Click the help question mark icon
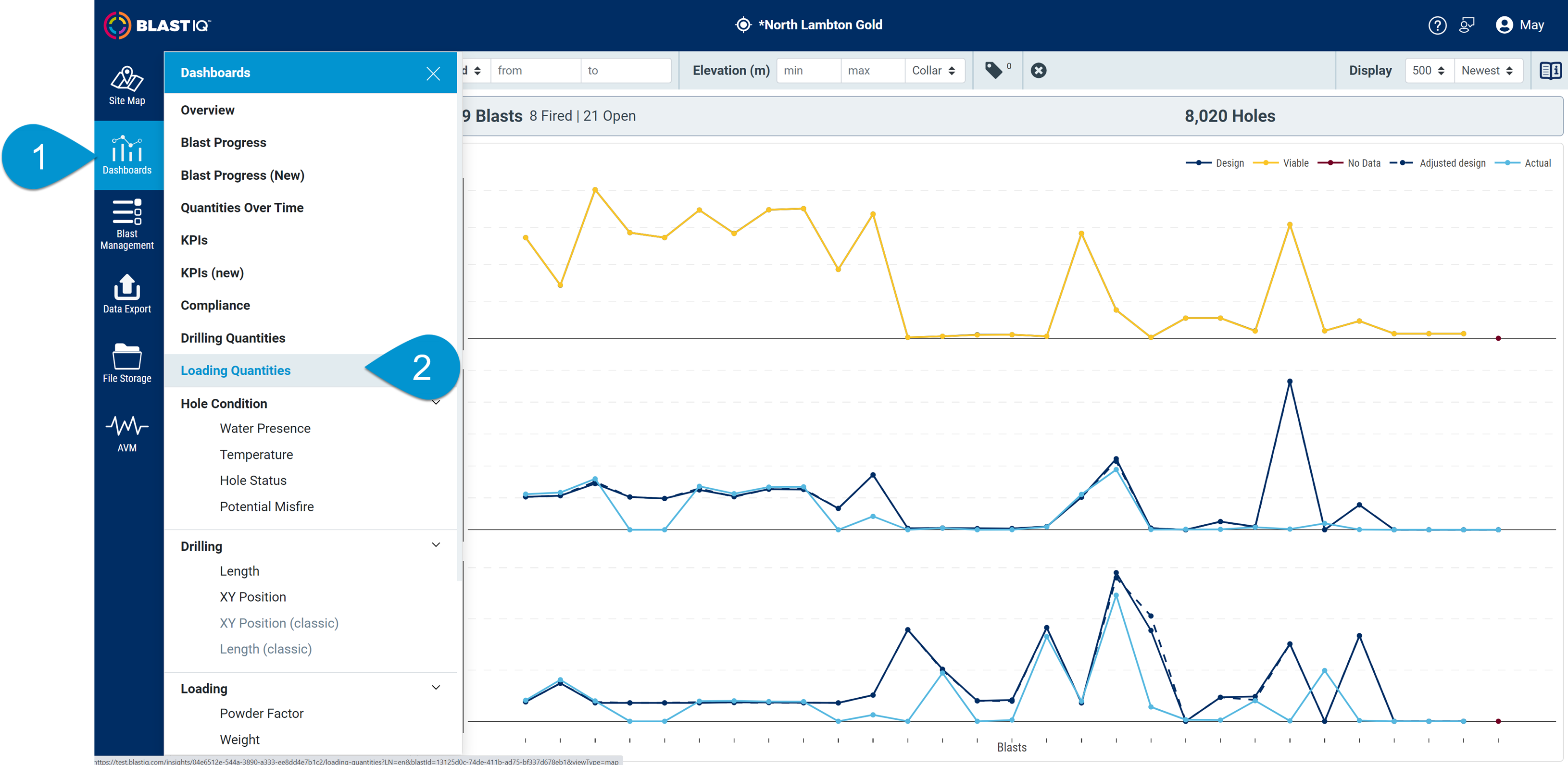The height and width of the screenshot is (765, 1568). [x=1438, y=25]
